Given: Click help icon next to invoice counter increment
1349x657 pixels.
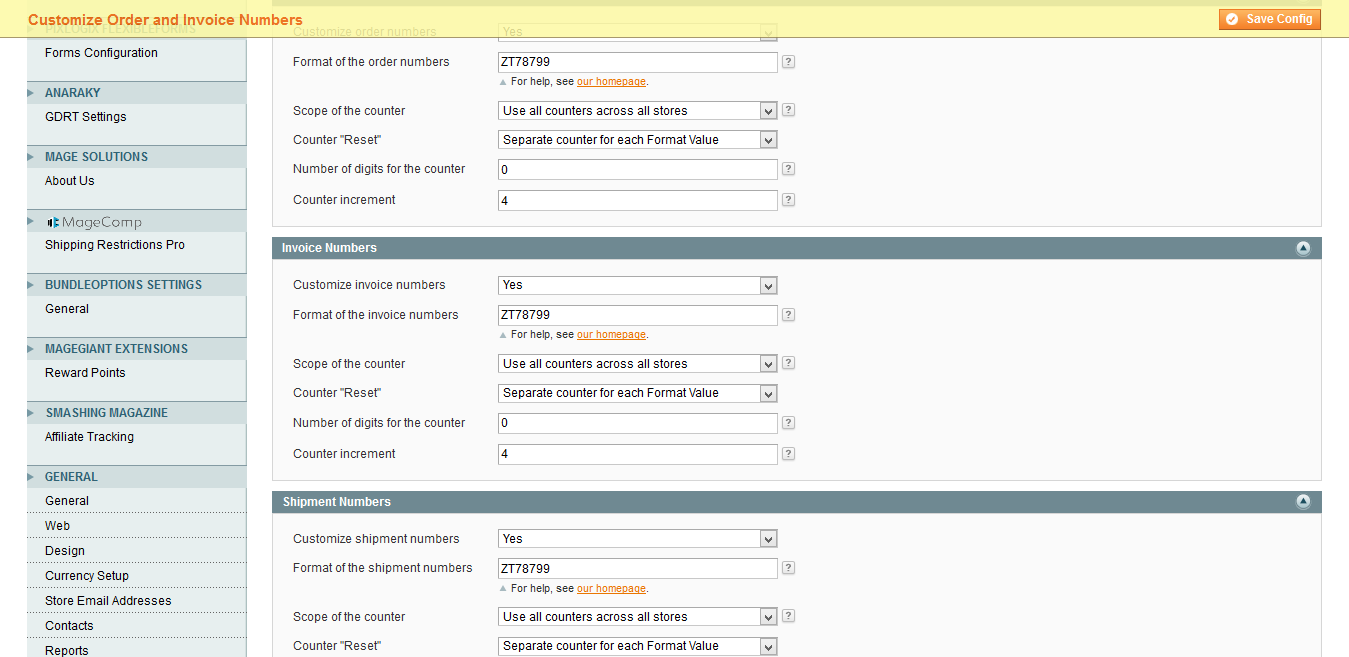Looking at the screenshot, I should click(x=788, y=454).
